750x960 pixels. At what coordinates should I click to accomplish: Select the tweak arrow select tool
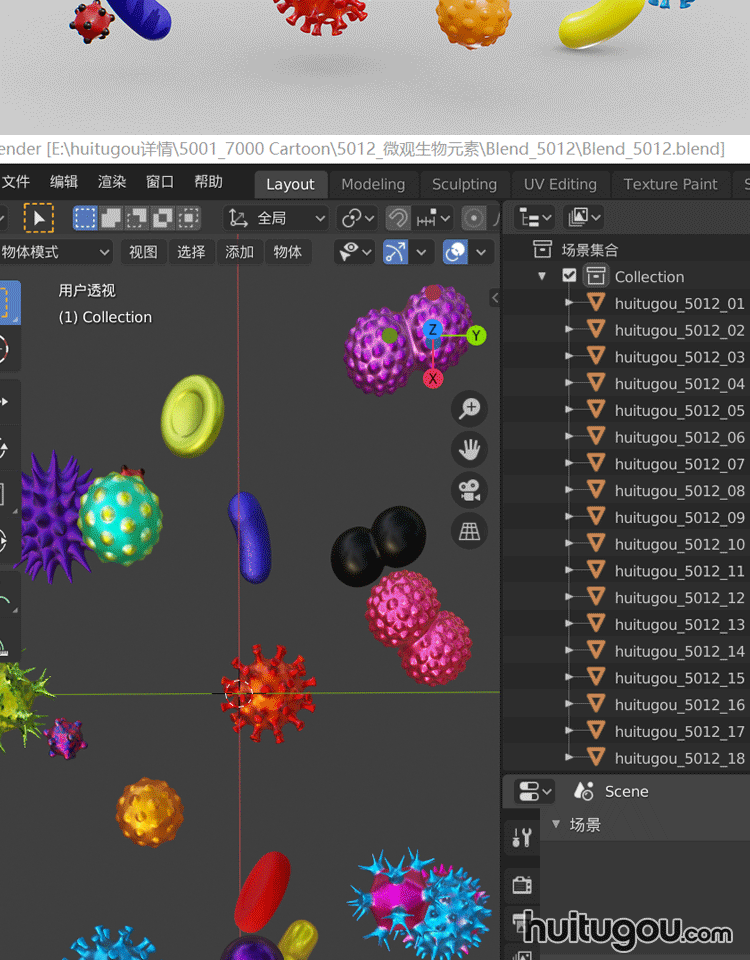click(x=39, y=218)
